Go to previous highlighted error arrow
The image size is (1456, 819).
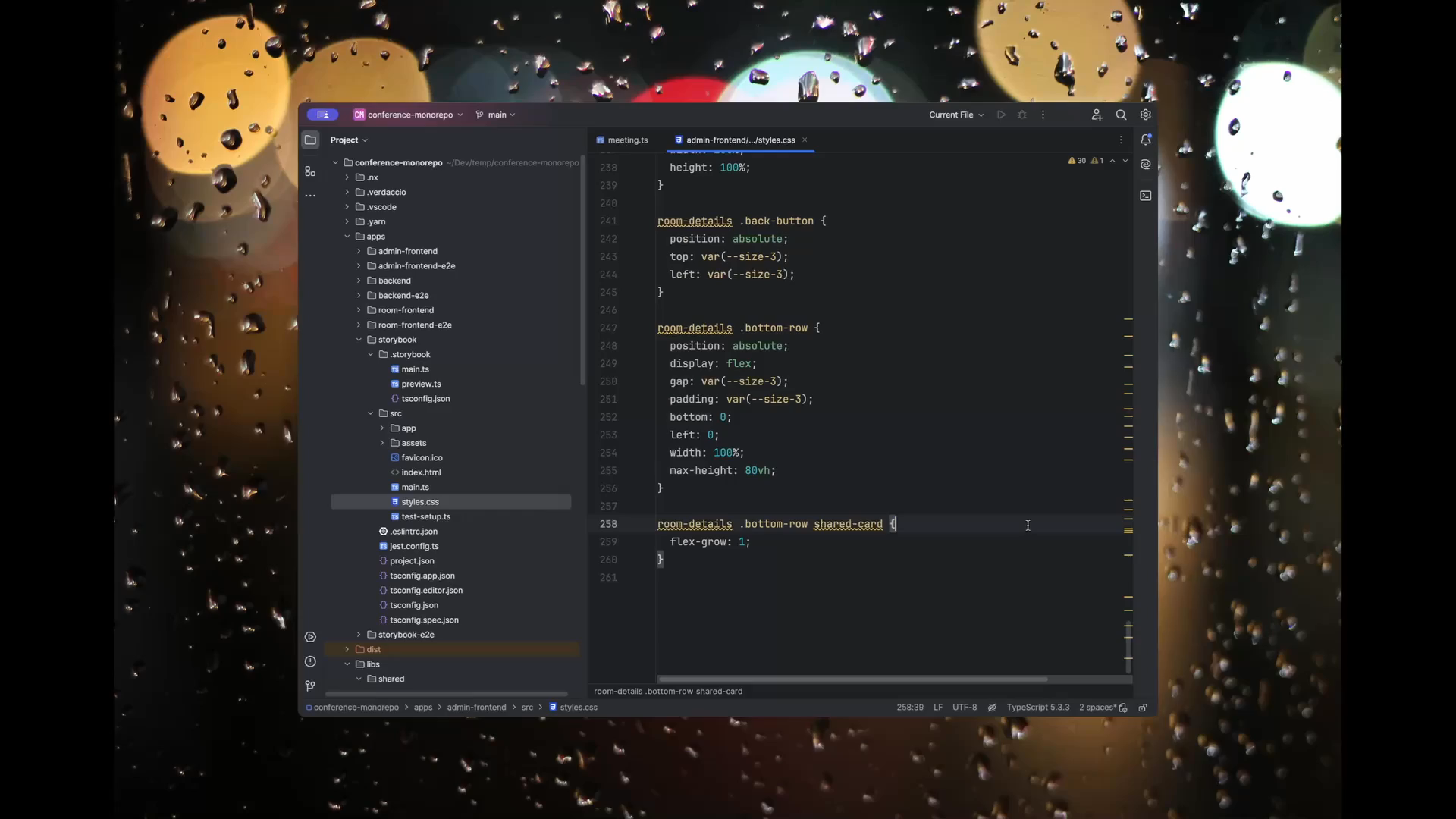[1112, 161]
